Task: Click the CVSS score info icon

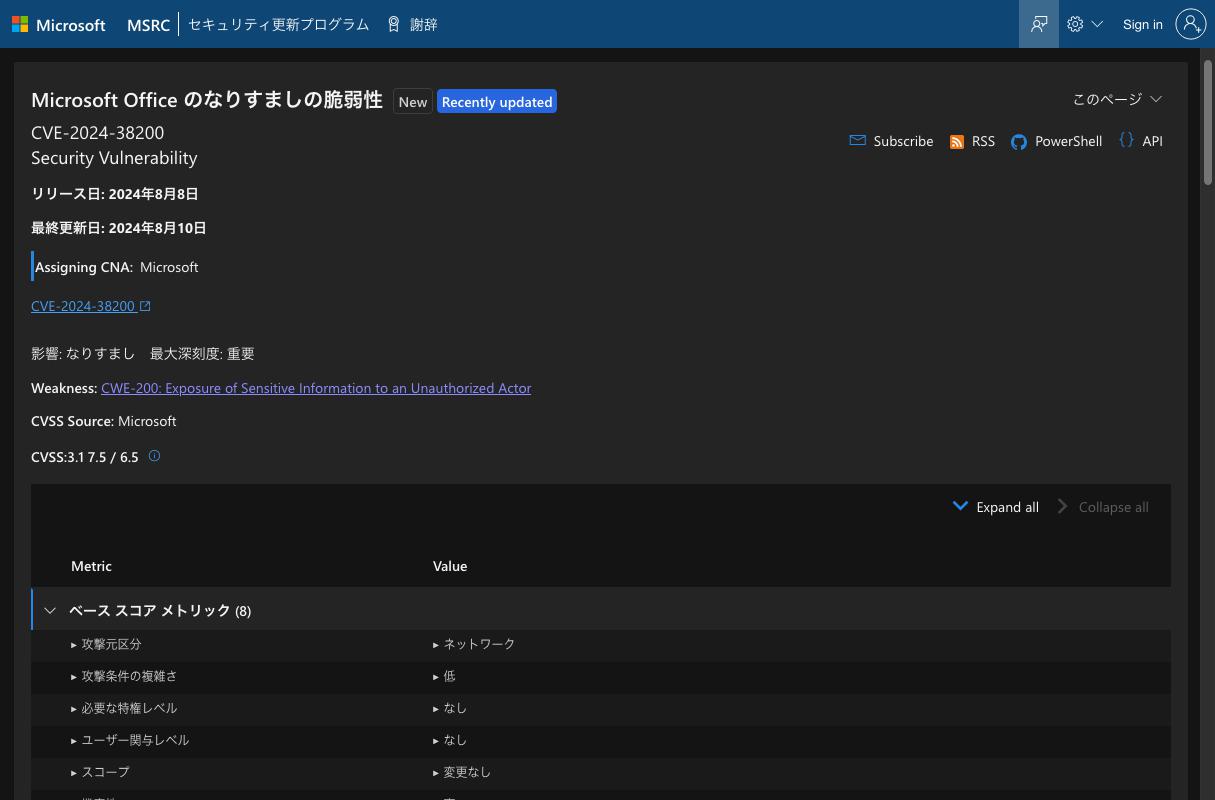Action: (154, 456)
